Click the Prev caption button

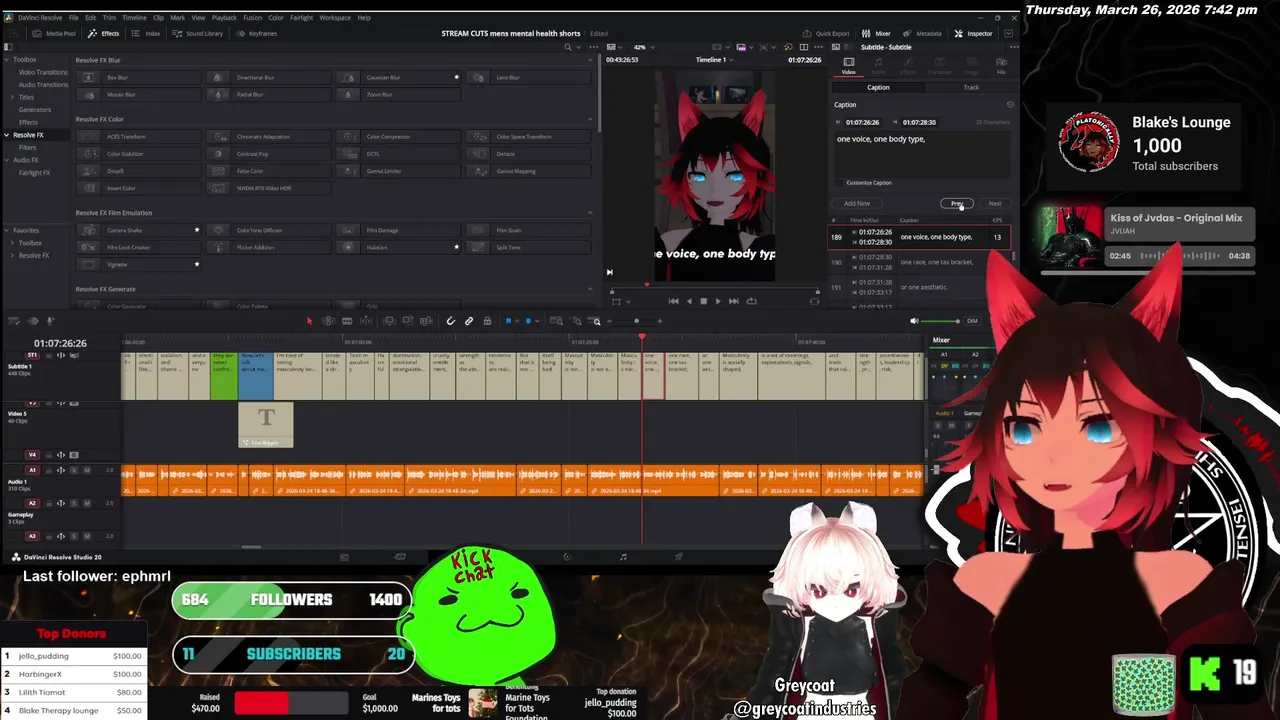pos(957,204)
